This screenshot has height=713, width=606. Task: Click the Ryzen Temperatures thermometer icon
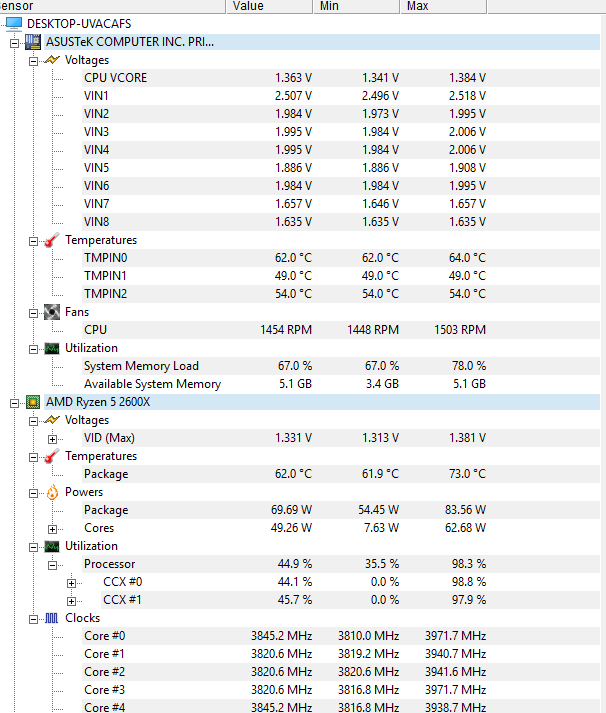[52, 456]
